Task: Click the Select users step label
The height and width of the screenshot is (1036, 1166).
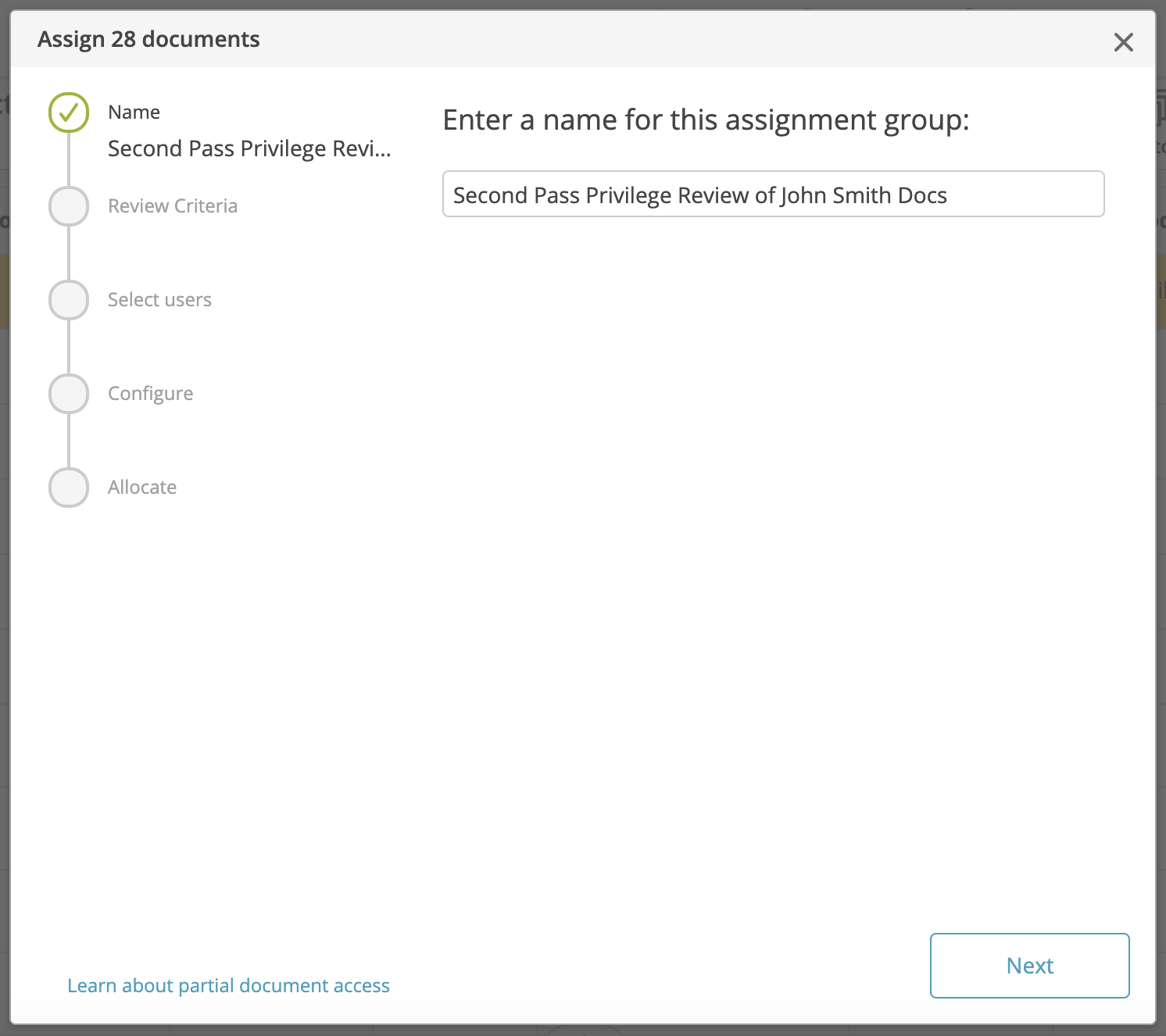Action: [159, 299]
